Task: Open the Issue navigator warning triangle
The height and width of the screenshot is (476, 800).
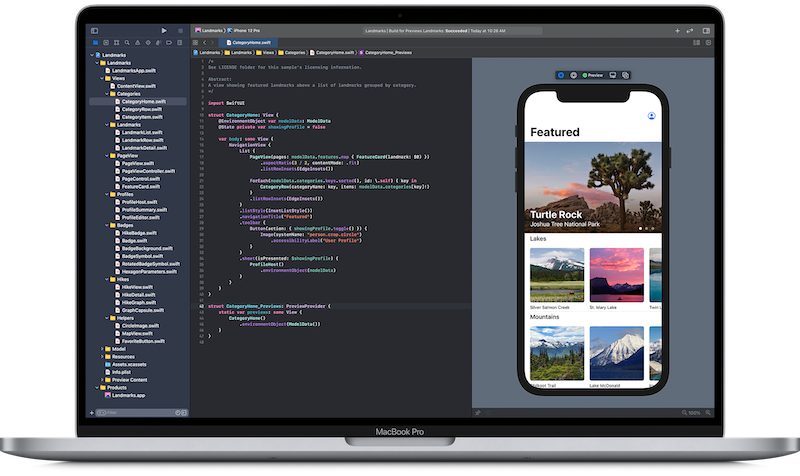Action: [x=137, y=43]
